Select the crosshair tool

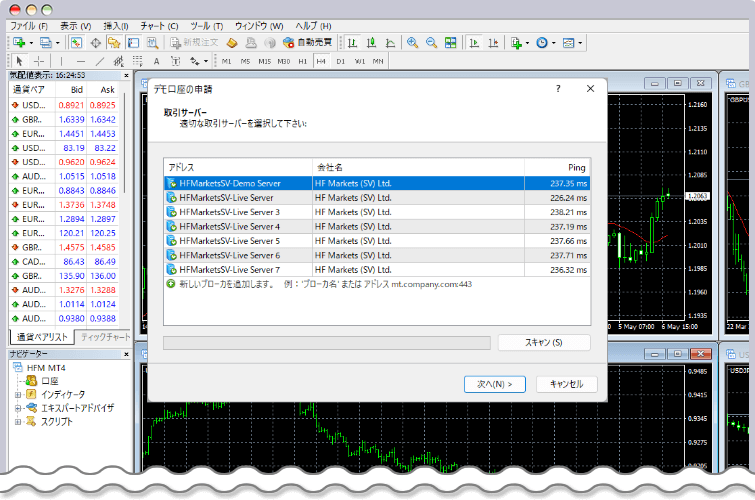[39, 61]
